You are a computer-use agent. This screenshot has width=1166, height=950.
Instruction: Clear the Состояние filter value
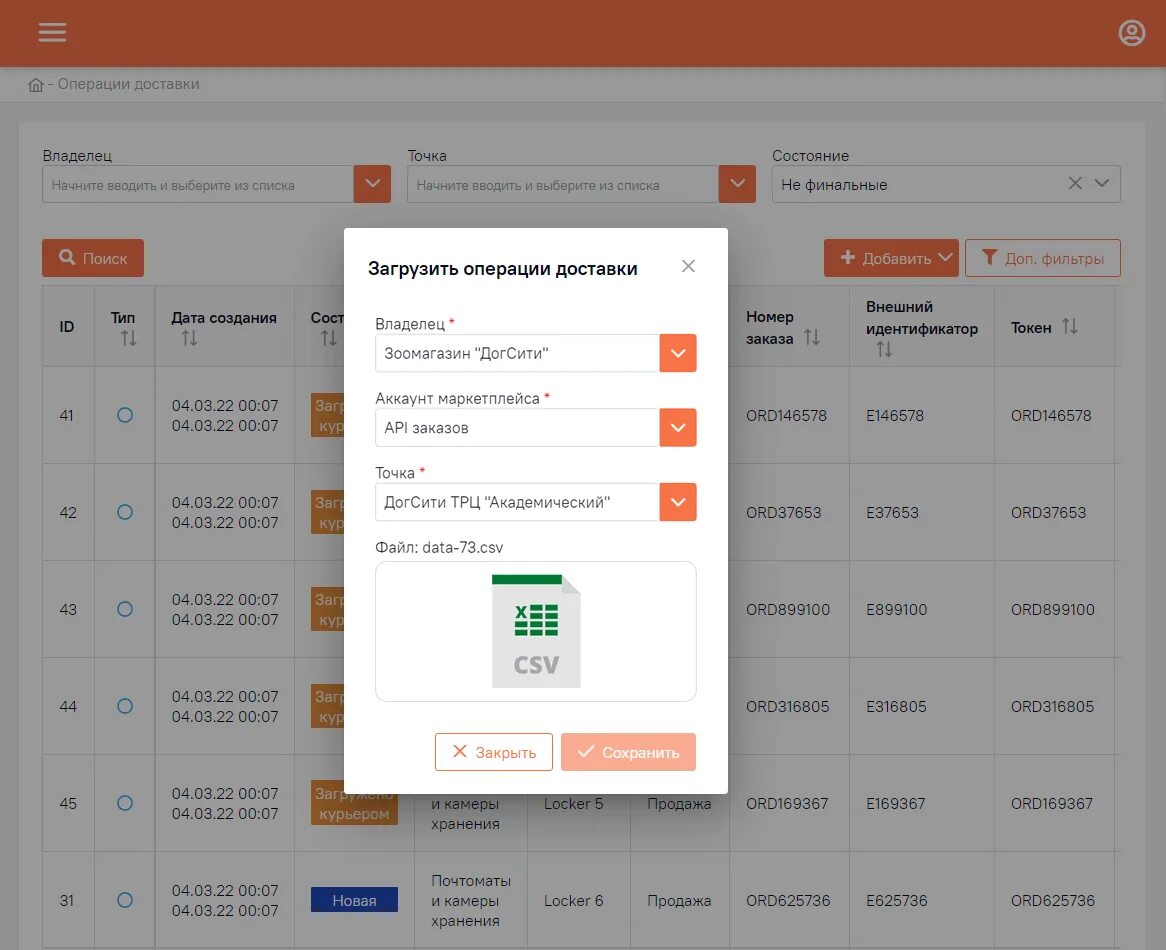1075,183
